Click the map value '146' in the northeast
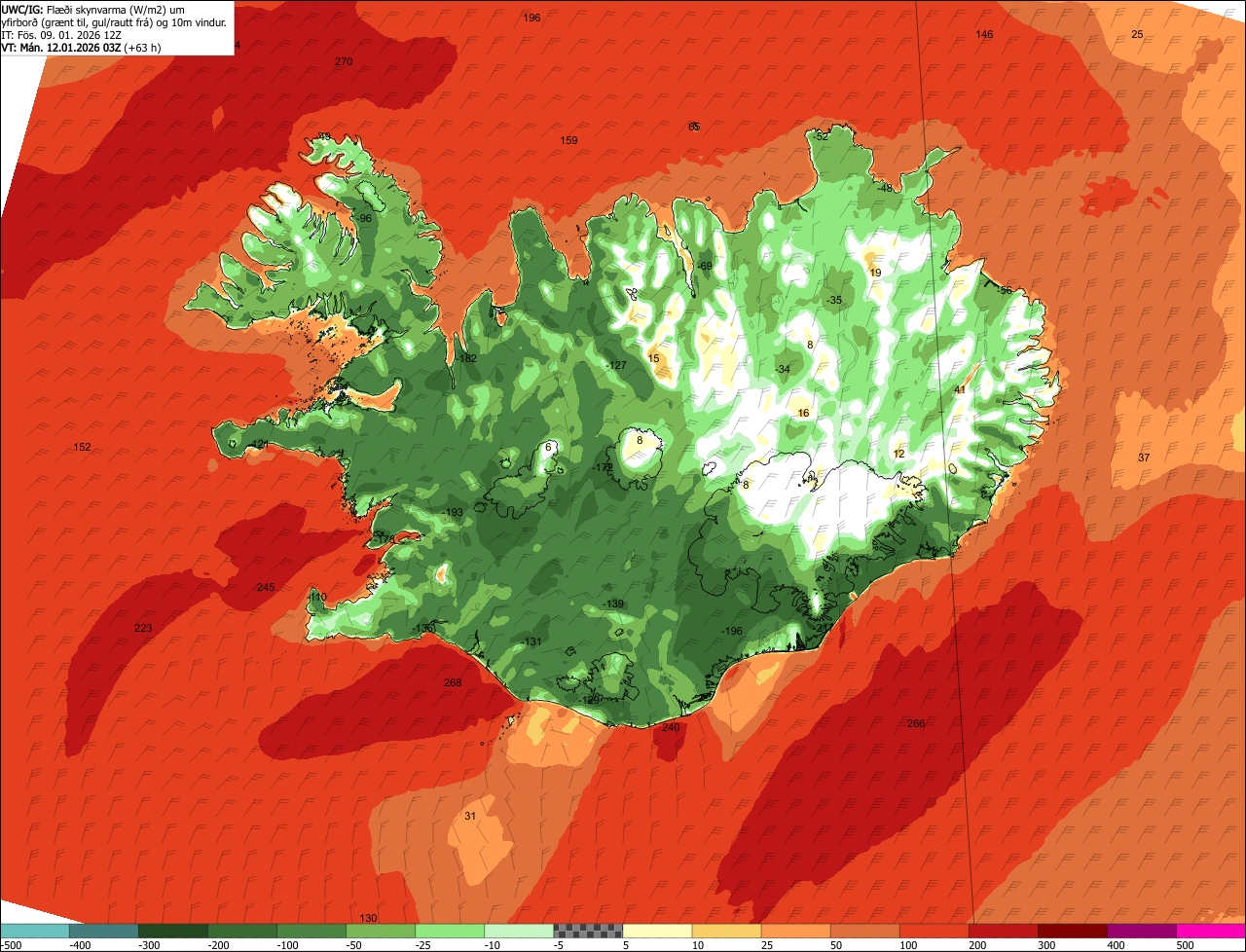Screen dimensions: 1246x952 (x=985, y=34)
